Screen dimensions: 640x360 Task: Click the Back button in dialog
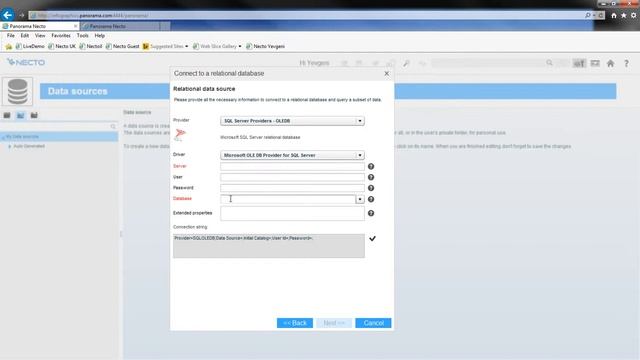click(295, 323)
